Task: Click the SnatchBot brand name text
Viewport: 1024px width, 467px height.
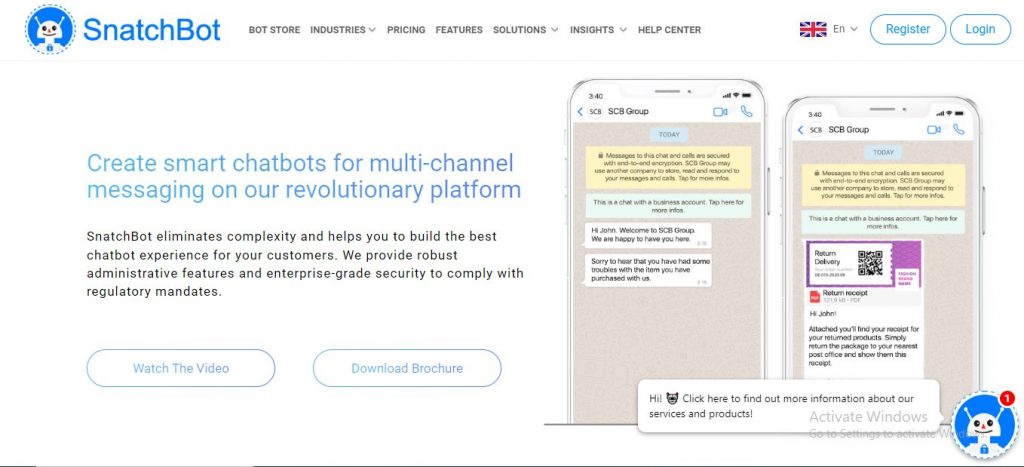Action: pyautogui.click(x=152, y=29)
